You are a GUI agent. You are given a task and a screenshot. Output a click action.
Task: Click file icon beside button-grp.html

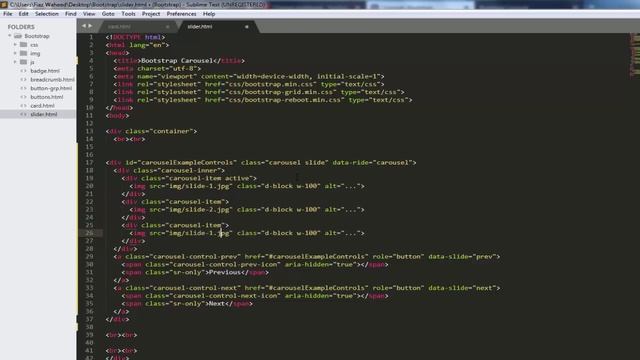(x=23, y=88)
